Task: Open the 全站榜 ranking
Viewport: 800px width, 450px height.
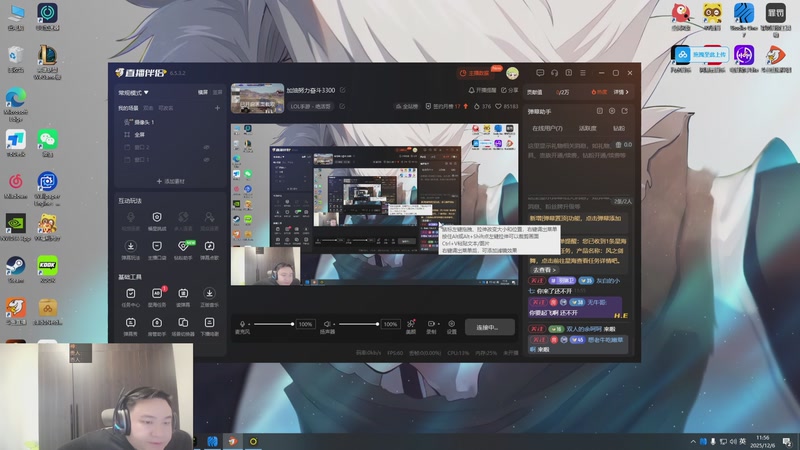Action: click(x=407, y=107)
